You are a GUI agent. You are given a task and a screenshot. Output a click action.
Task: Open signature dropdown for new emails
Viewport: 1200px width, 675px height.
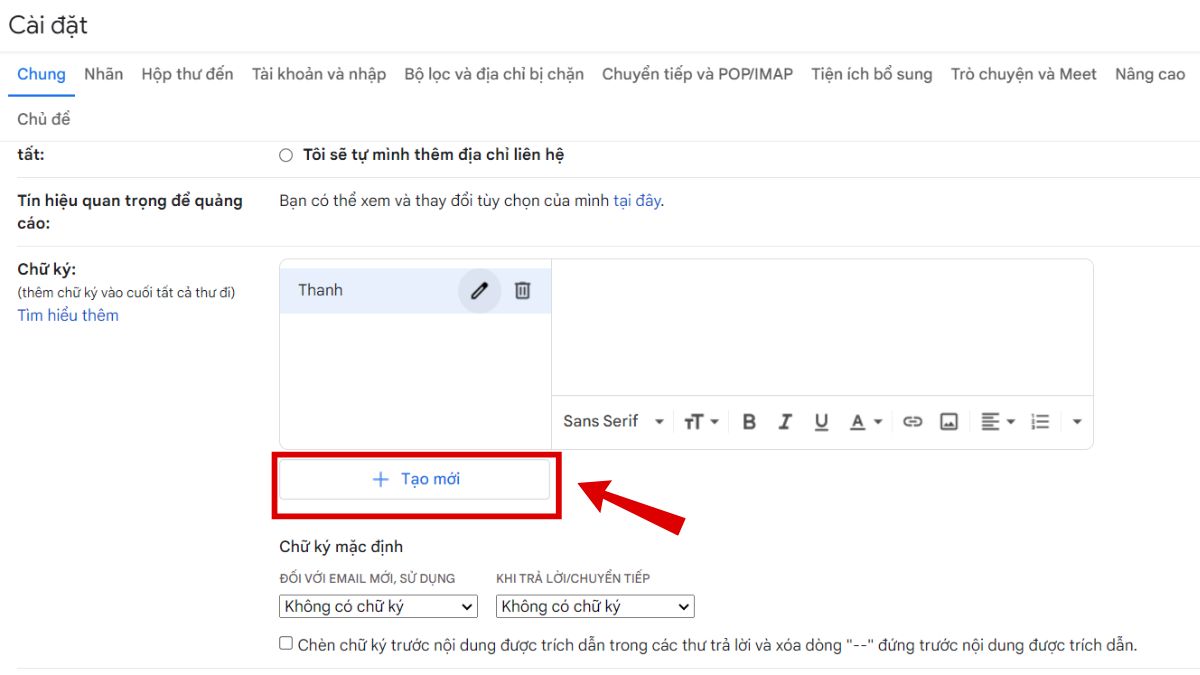pos(378,606)
